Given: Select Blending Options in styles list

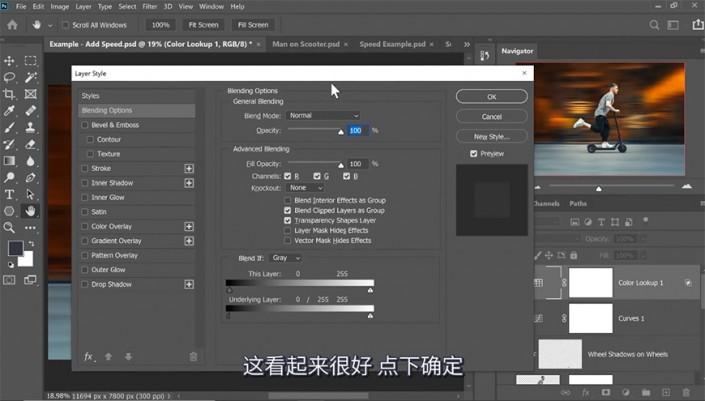Looking at the screenshot, I should tap(137, 111).
